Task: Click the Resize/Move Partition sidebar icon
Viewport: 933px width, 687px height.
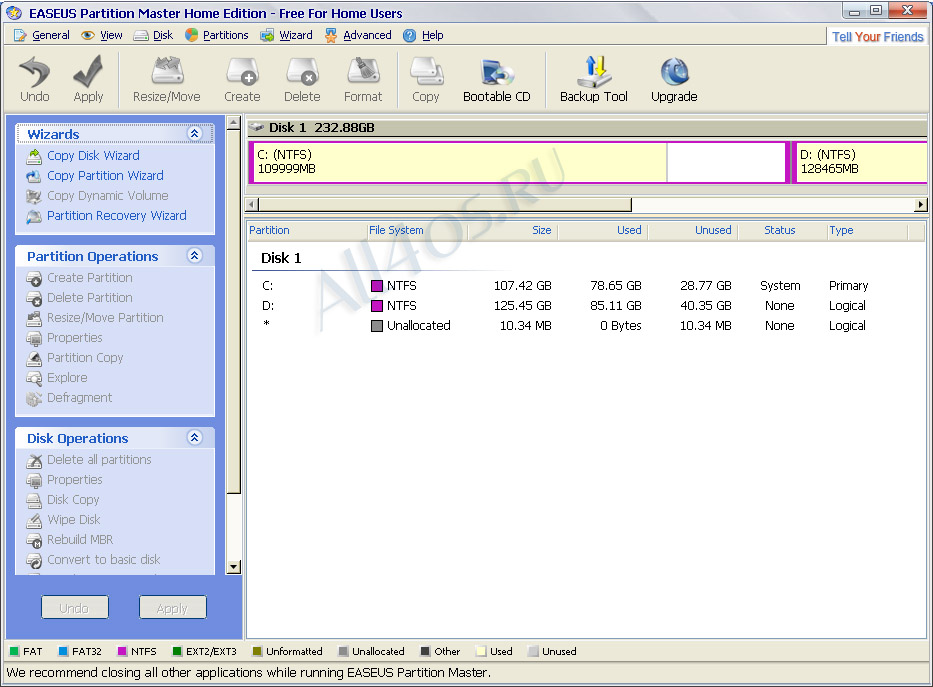Action: pos(34,318)
